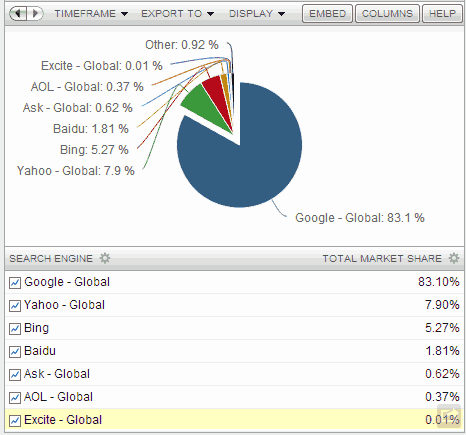The width and height of the screenshot is (466, 435).
Task: Click the red Bing pie slice
Action: [216, 95]
